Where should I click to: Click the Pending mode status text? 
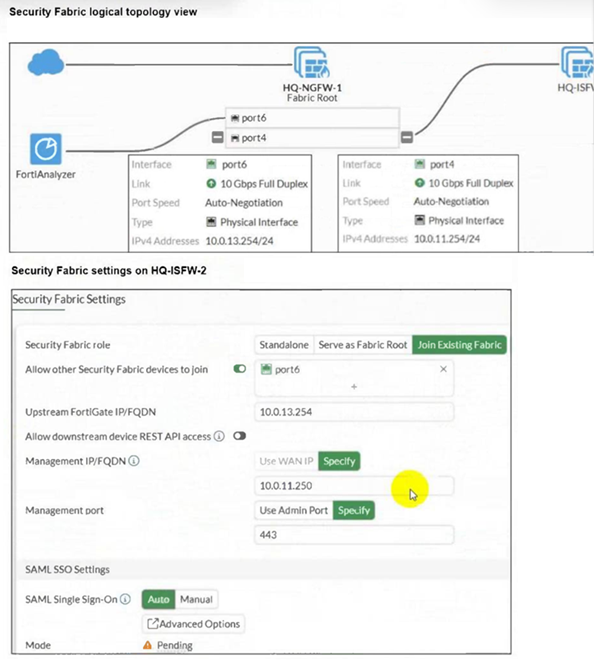pos(175,645)
